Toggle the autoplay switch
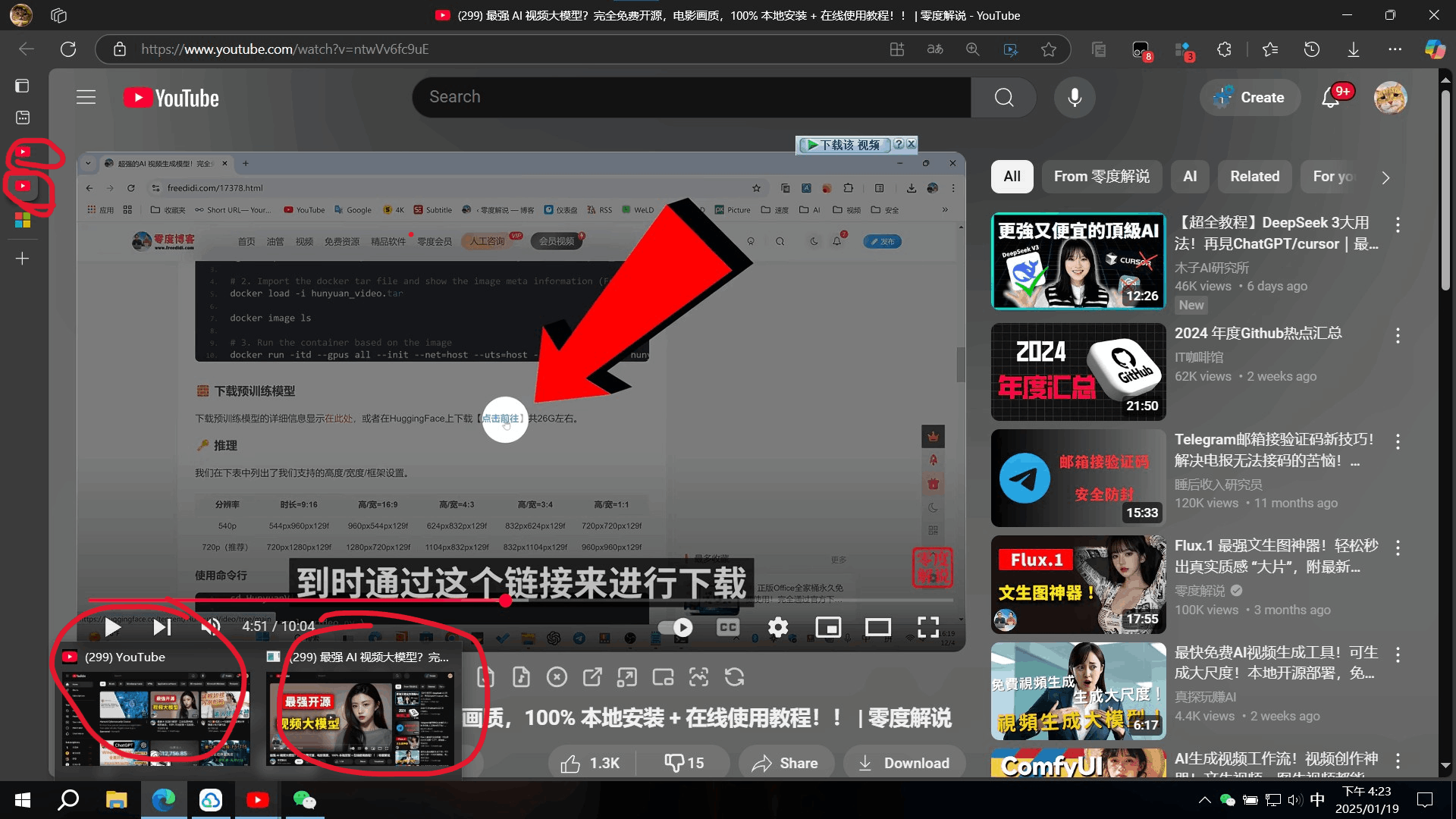 tap(675, 627)
